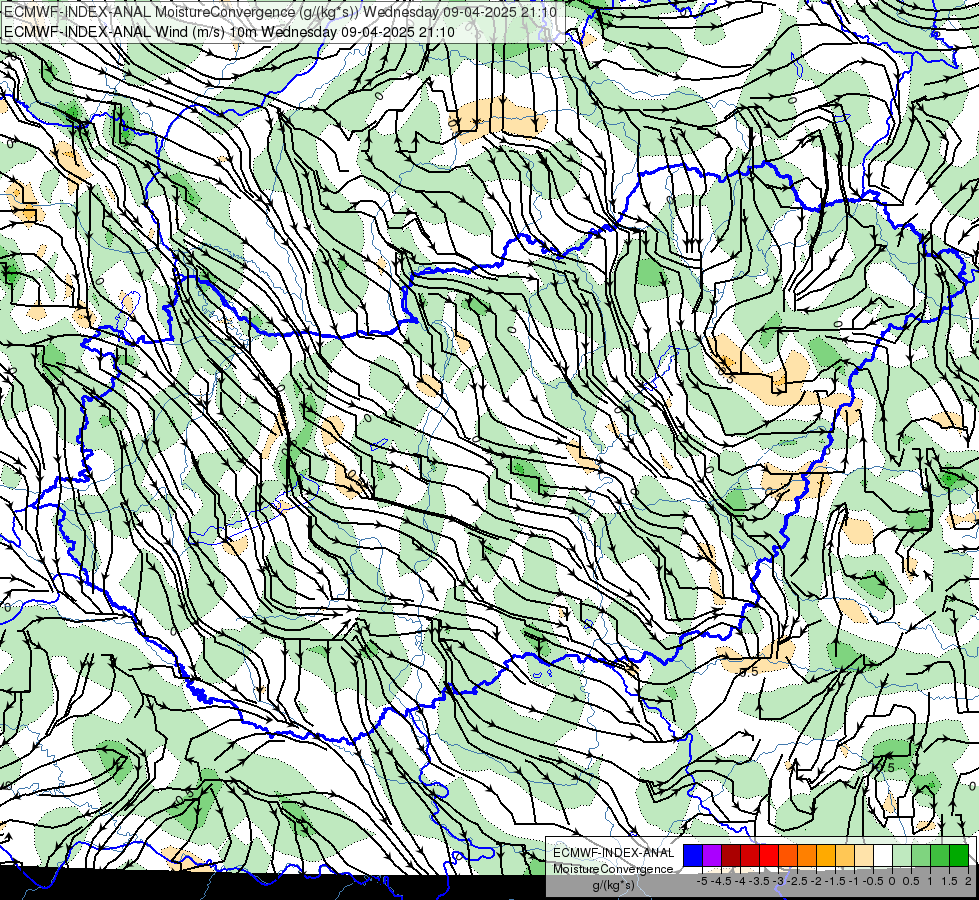Click the amber swatch for -2 to -1.5

tap(826, 855)
